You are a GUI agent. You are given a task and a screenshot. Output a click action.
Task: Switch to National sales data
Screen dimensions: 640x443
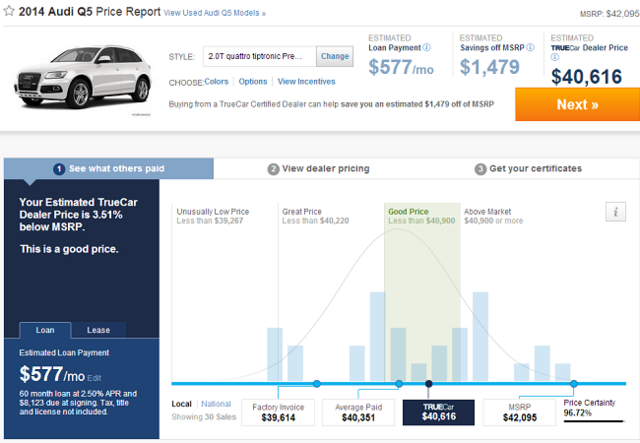click(216, 404)
